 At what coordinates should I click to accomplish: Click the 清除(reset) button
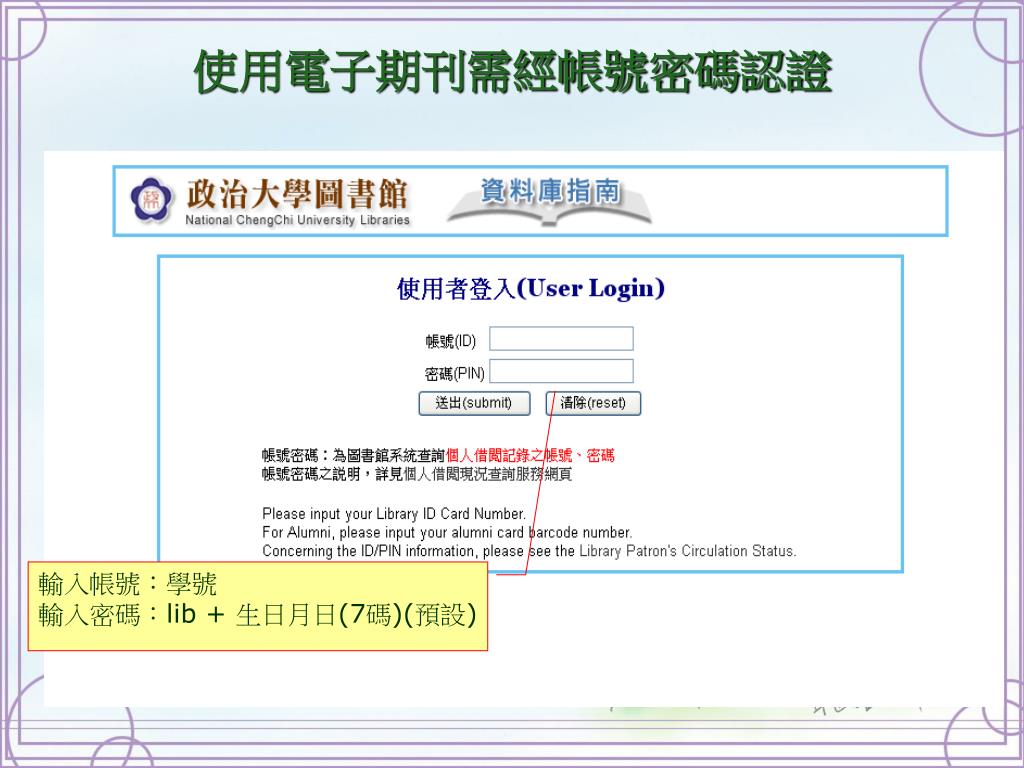pyautogui.click(x=593, y=403)
